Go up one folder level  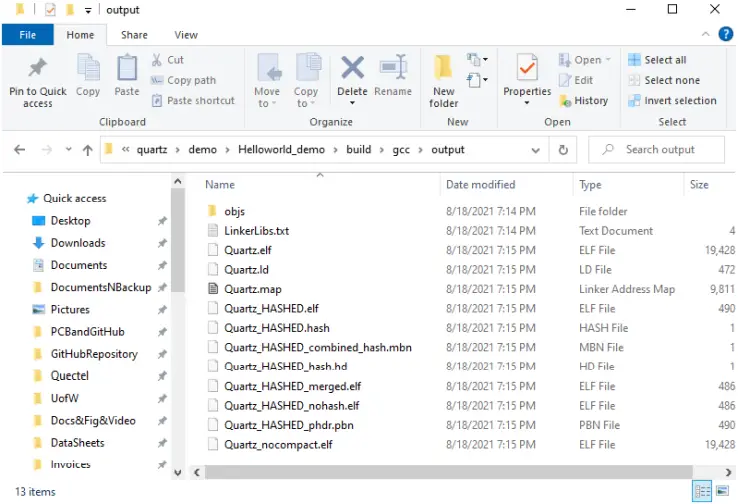point(87,150)
